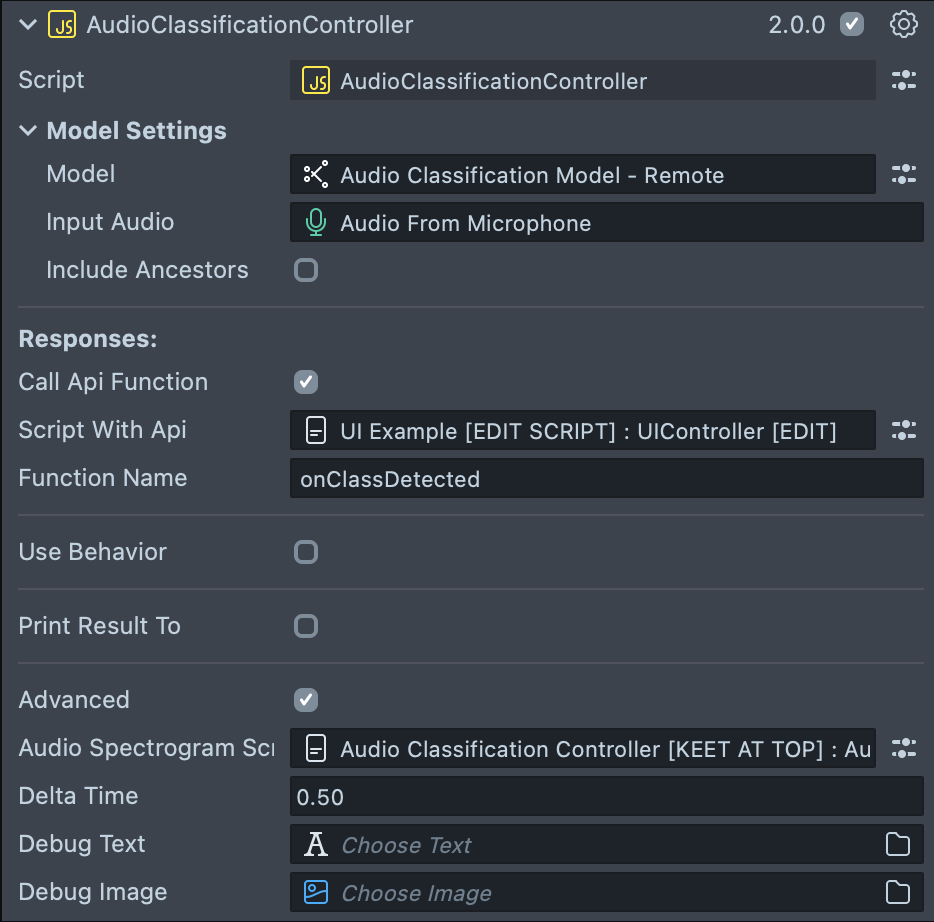Click the model icon beside Audio Classification Model
934x922 pixels.
(318, 174)
